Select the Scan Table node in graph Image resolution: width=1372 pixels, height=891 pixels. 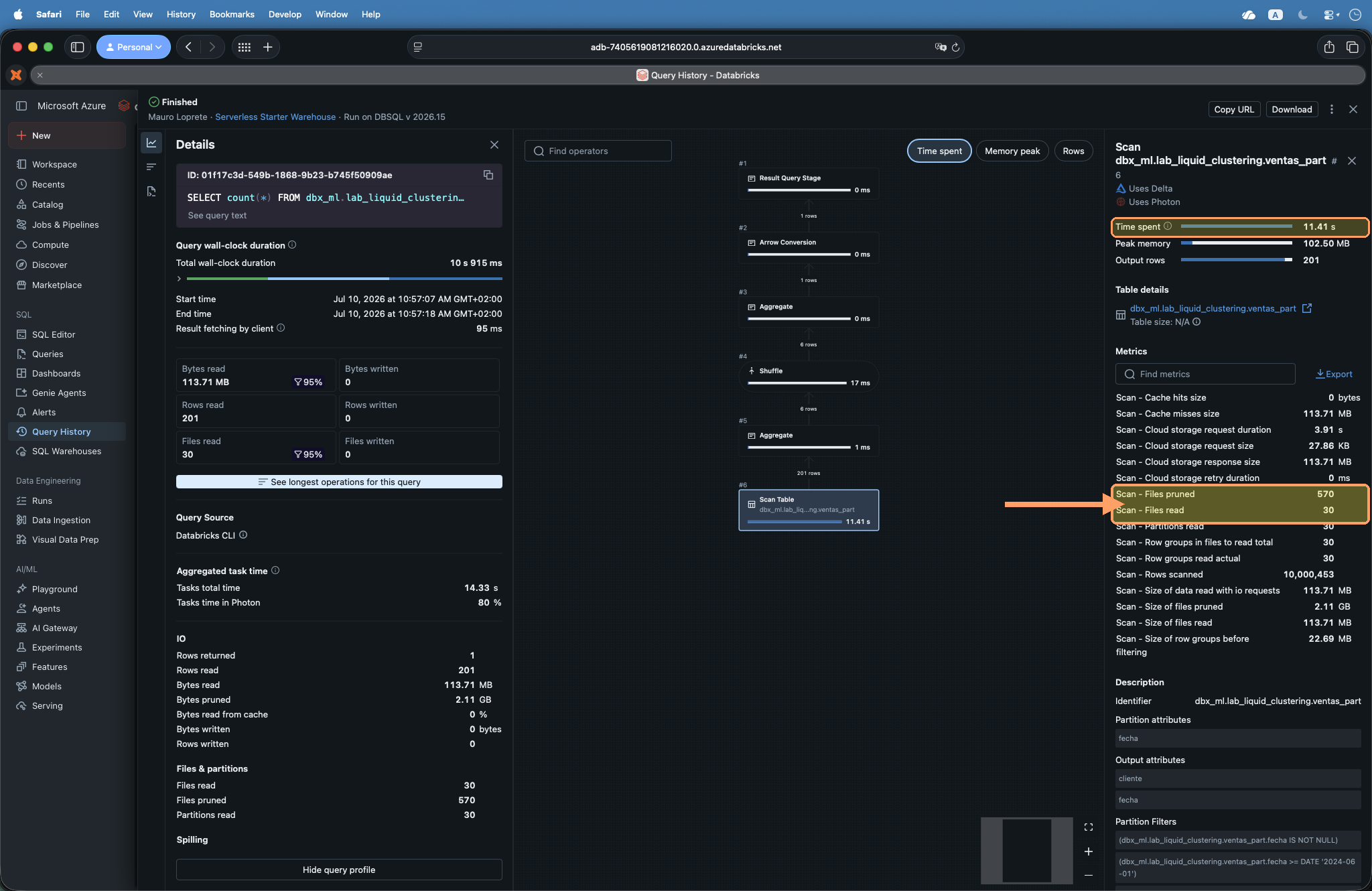(x=809, y=510)
